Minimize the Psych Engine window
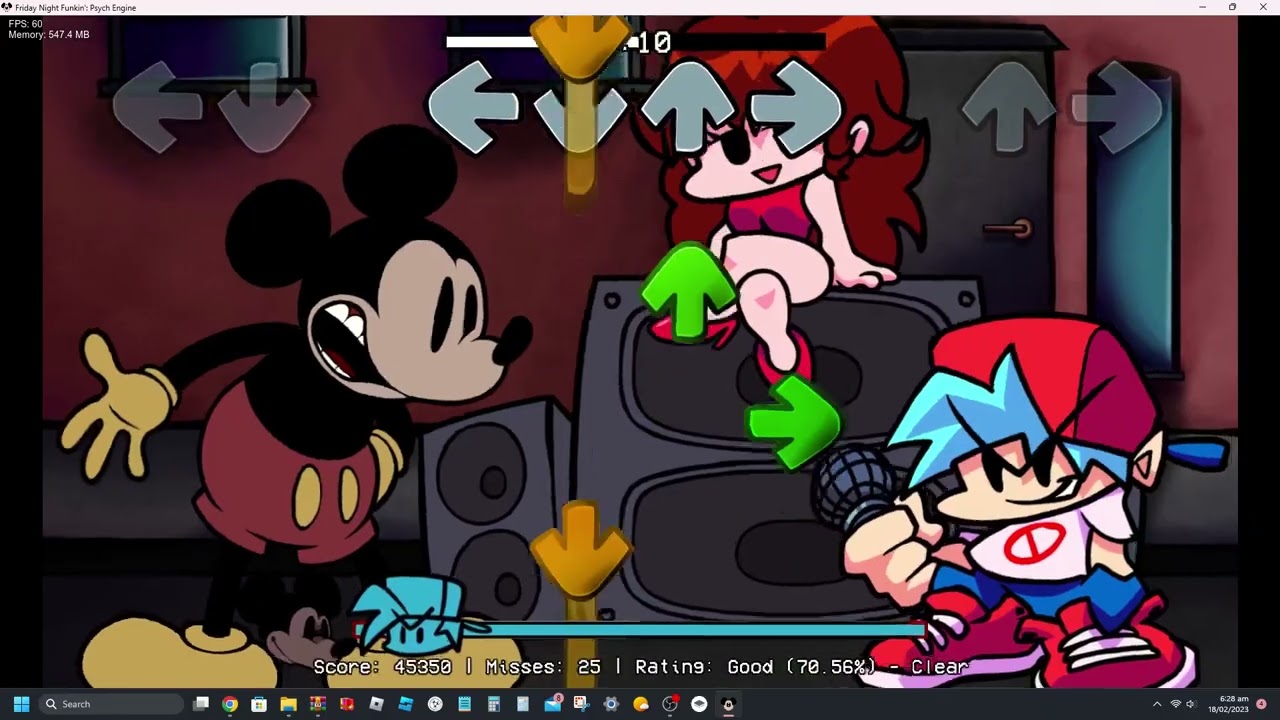Screen dimensions: 1280x720 click(x=1203, y=7)
